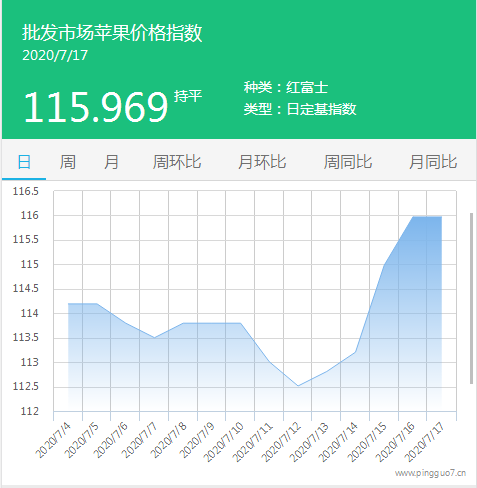Select the 日 daily tab
The width and height of the screenshot is (477, 488).
(x=24, y=162)
